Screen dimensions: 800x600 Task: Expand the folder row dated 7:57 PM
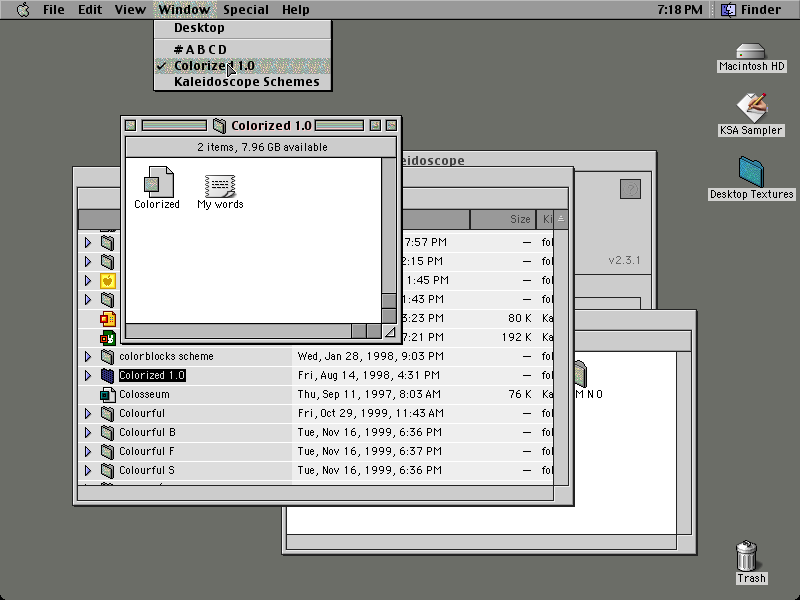(x=88, y=242)
